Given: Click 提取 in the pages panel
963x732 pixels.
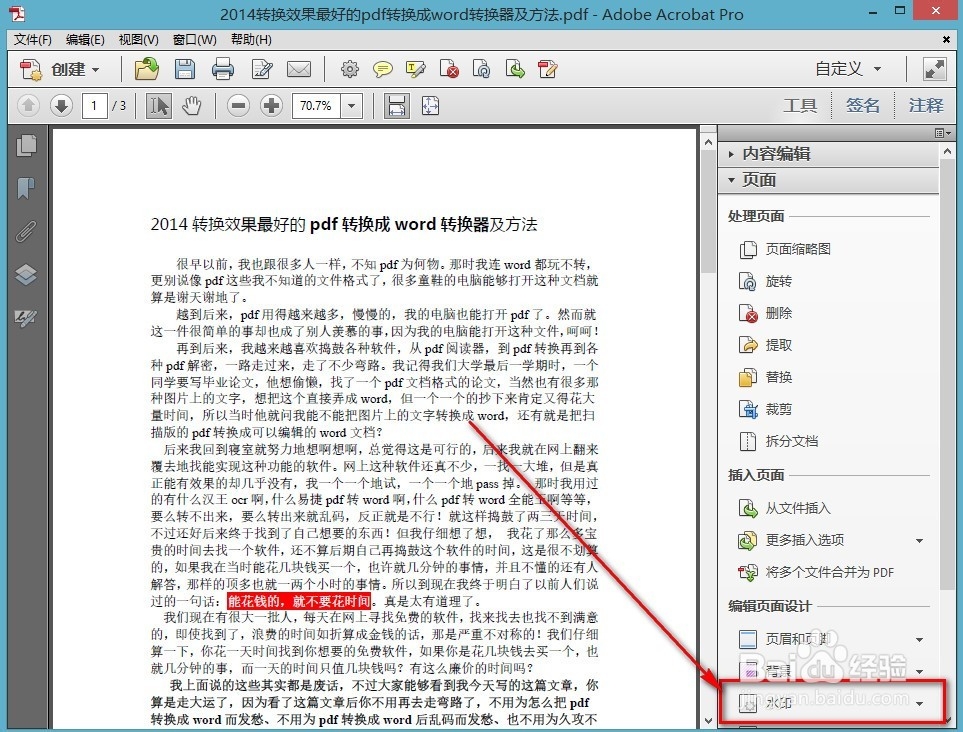Looking at the screenshot, I should tap(765, 346).
